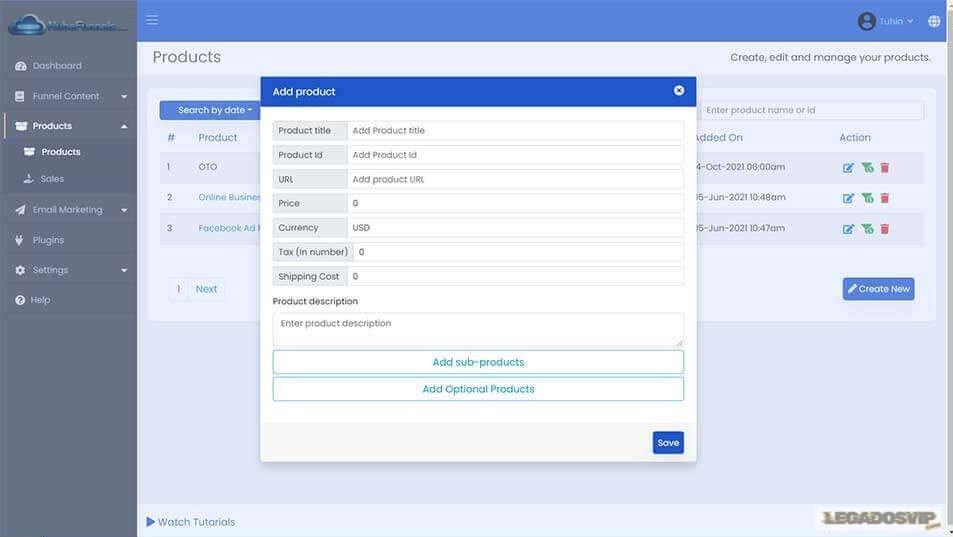
Task: Delete the third product with trash icon
Action: (885, 229)
